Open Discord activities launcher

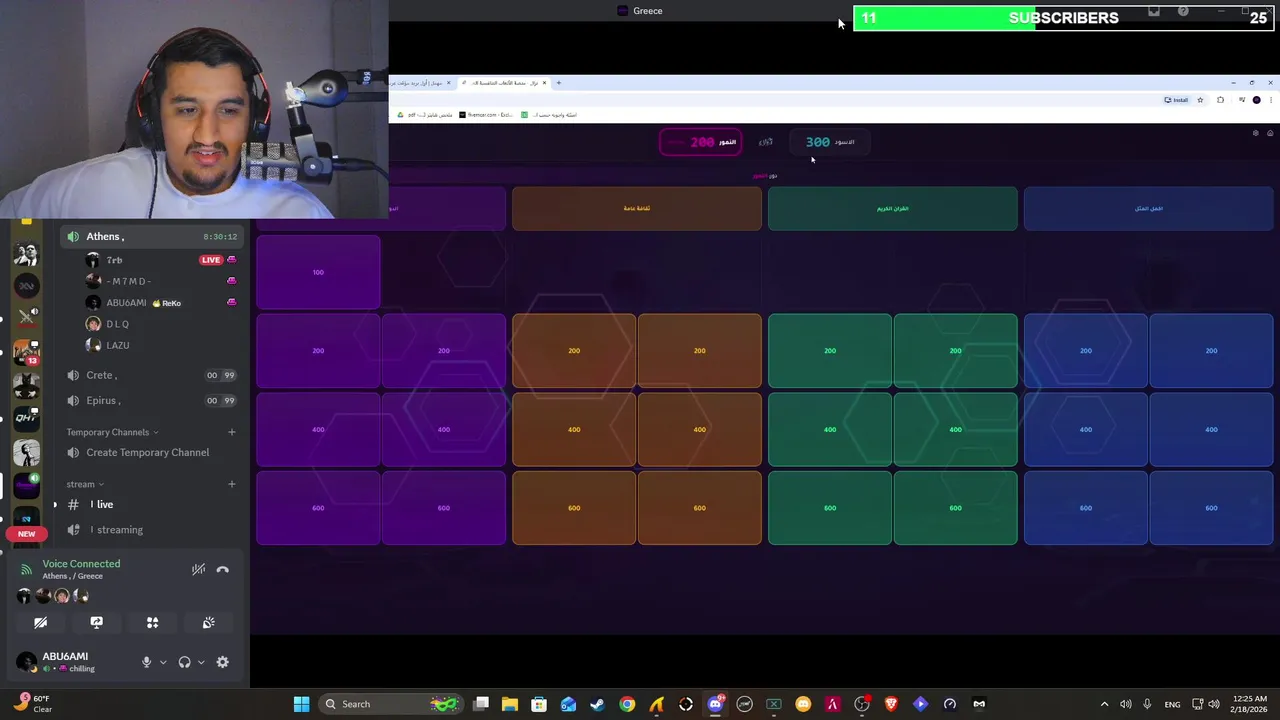[153, 622]
